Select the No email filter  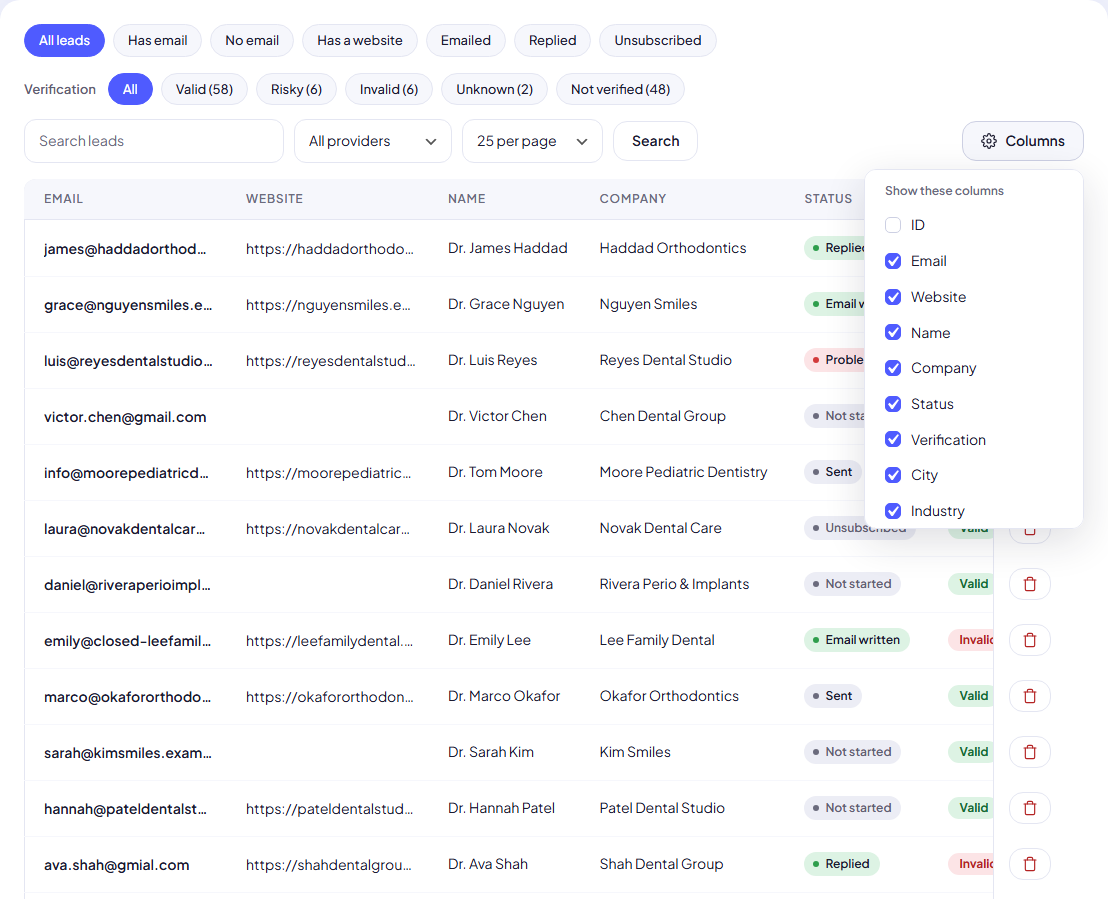252,40
